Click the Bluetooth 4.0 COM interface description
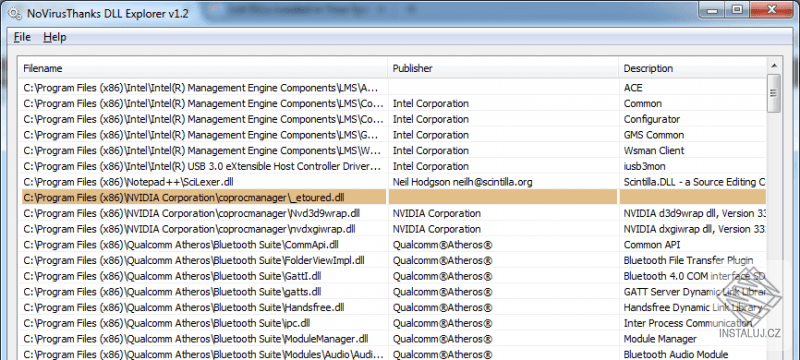The image size is (800, 360). point(694,276)
